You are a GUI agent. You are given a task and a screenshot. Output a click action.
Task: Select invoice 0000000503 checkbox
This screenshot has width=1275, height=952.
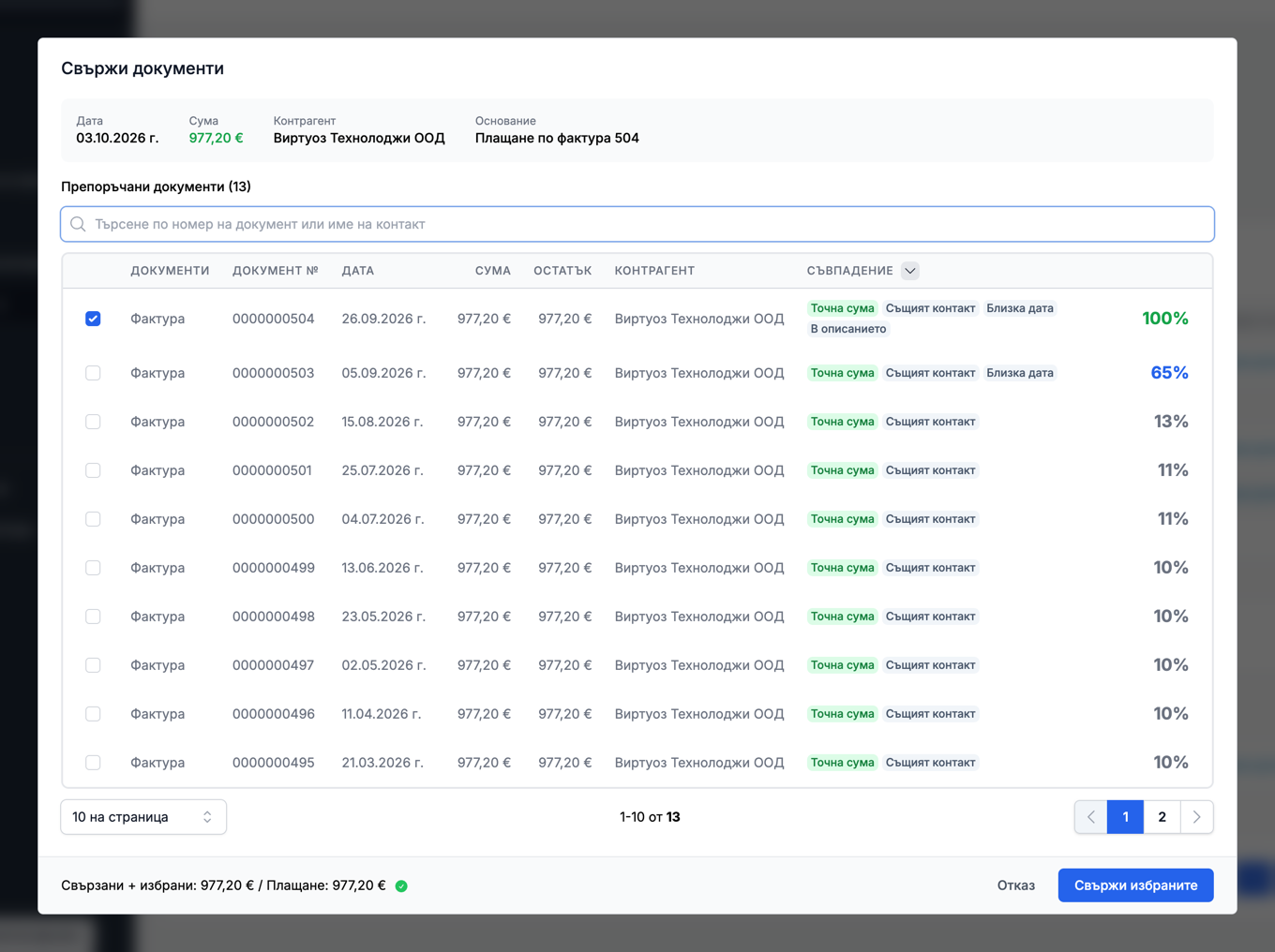93,373
